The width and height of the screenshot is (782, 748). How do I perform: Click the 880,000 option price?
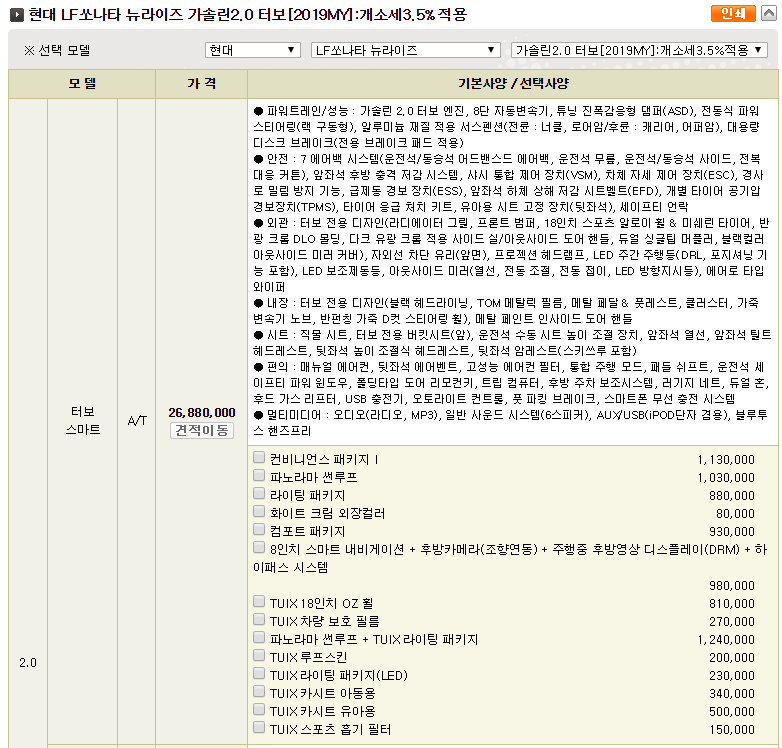pos(732,496)
